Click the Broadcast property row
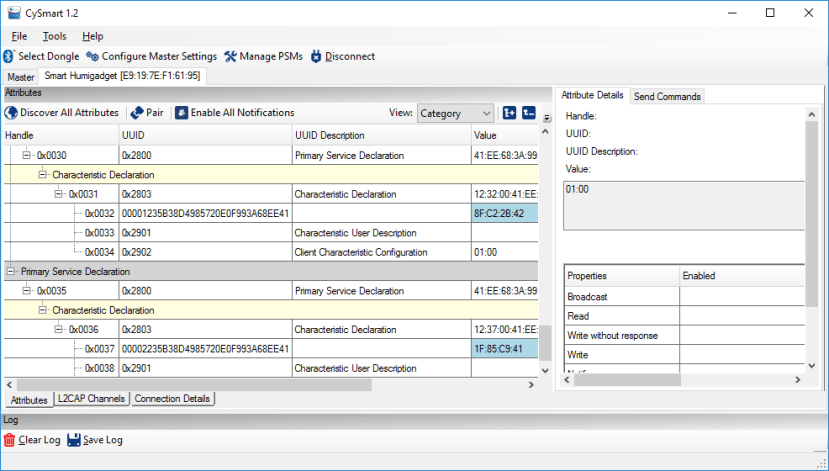 pos(685,297)
